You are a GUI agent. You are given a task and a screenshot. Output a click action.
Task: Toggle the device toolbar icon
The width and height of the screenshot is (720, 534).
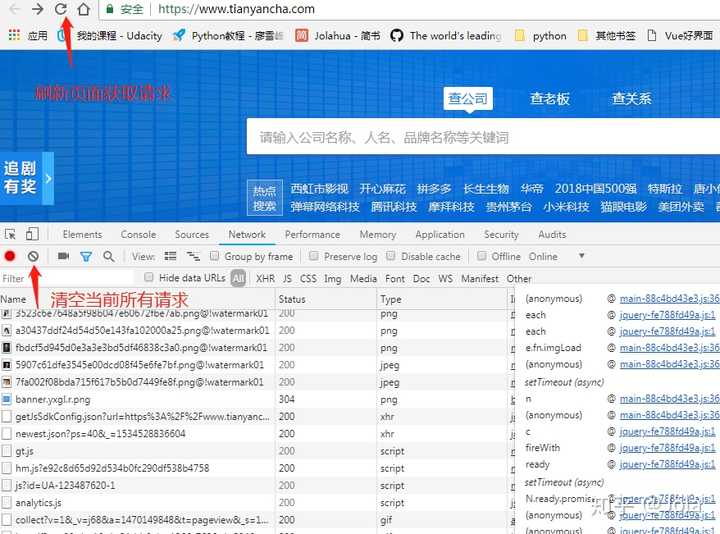[32, 234]
